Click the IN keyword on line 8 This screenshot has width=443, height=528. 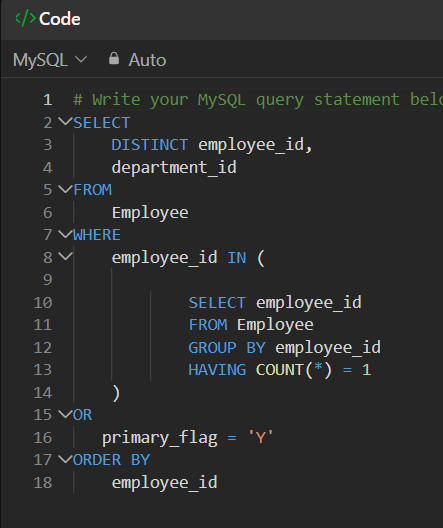coord(237,258)
